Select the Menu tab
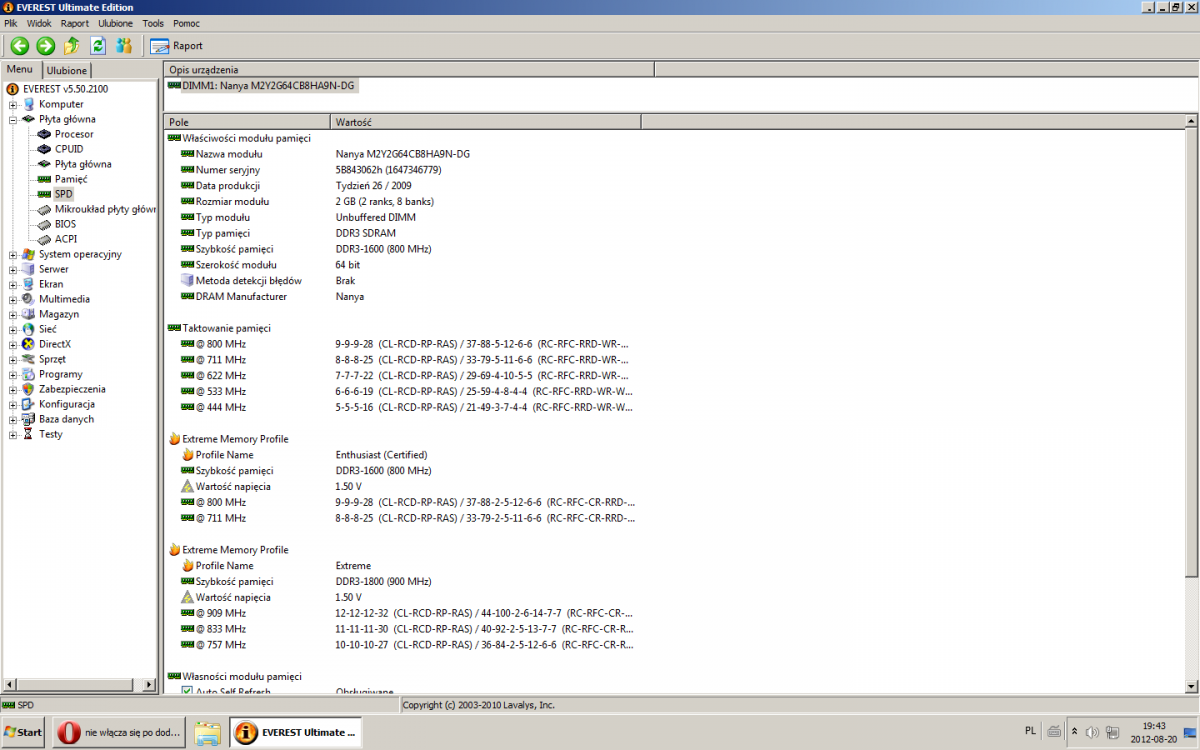1200x750 pixels. pos(20,69)
